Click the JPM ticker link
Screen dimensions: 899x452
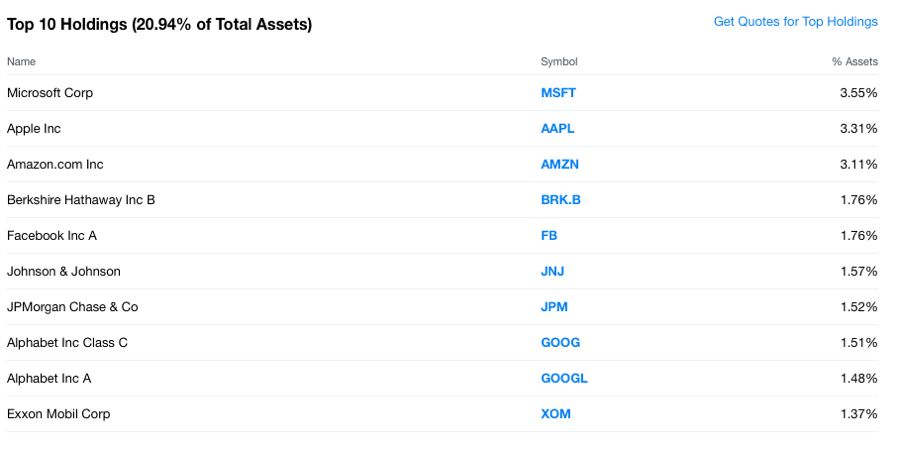click(554, 307)
